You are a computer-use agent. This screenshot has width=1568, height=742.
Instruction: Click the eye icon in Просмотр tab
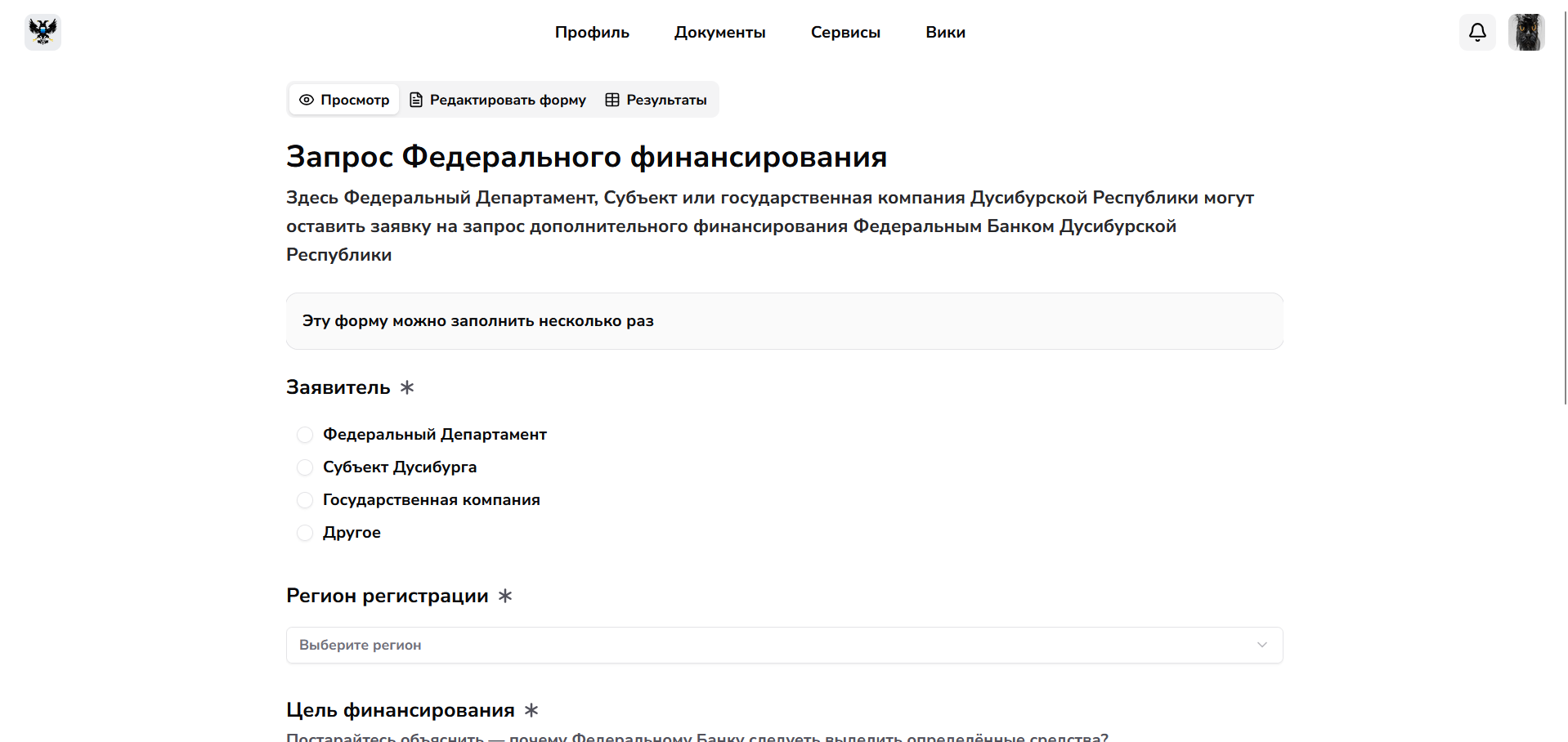pyautogui.click(x=307, y=100)
